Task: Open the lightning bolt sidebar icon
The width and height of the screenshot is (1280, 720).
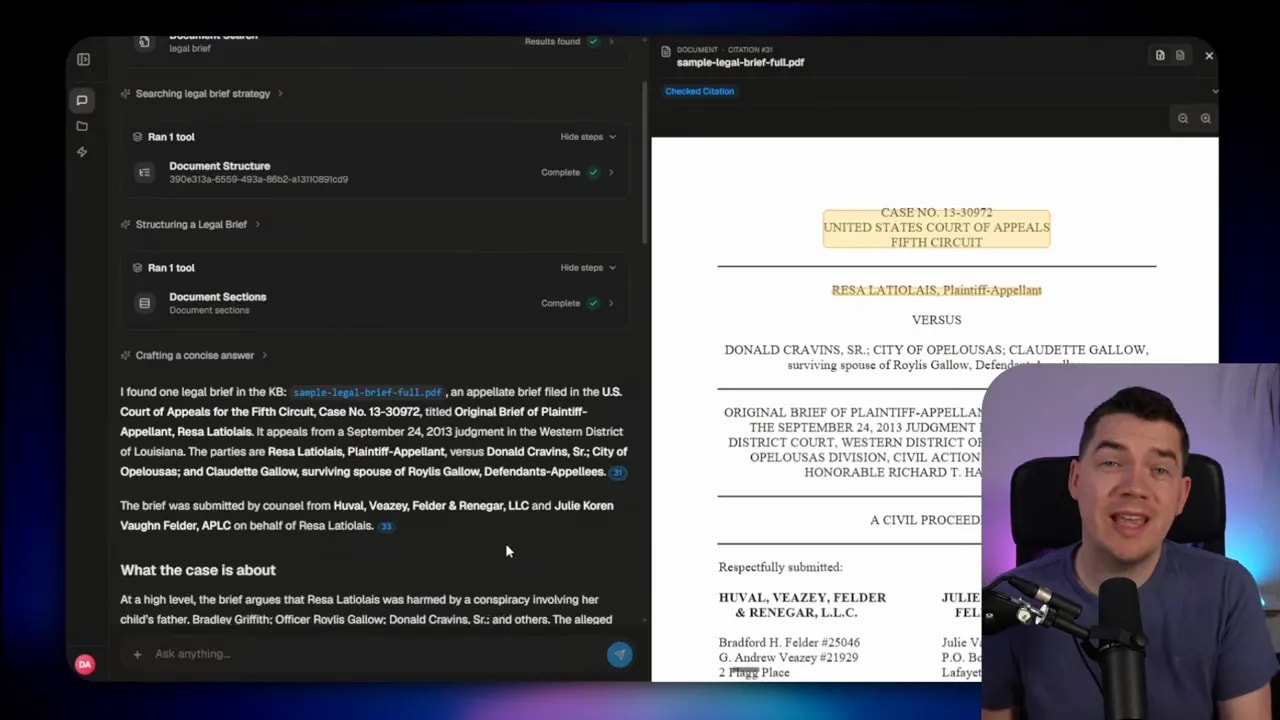Action: (x=82, y=152)
